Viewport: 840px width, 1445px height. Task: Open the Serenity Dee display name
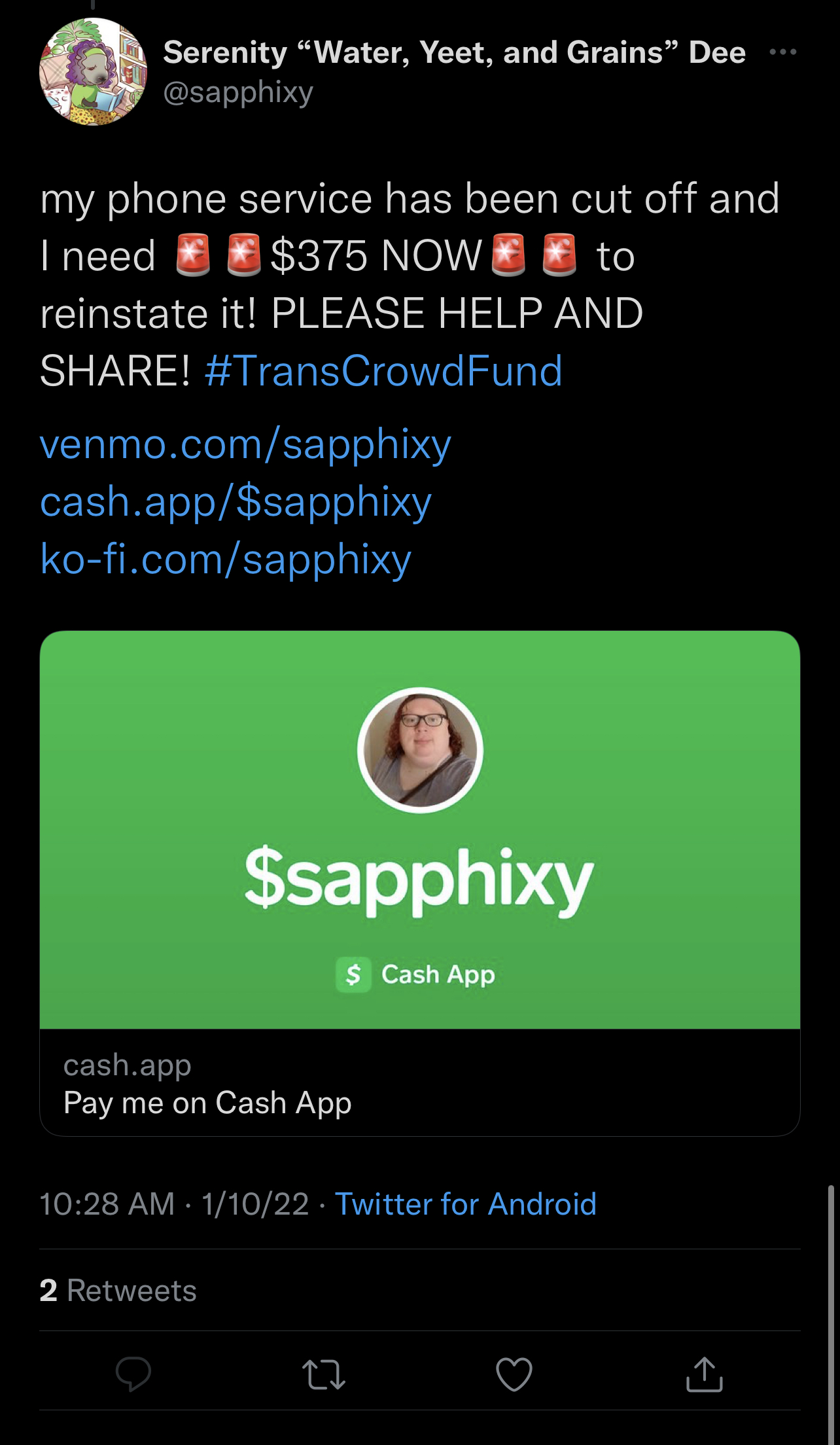454,52
